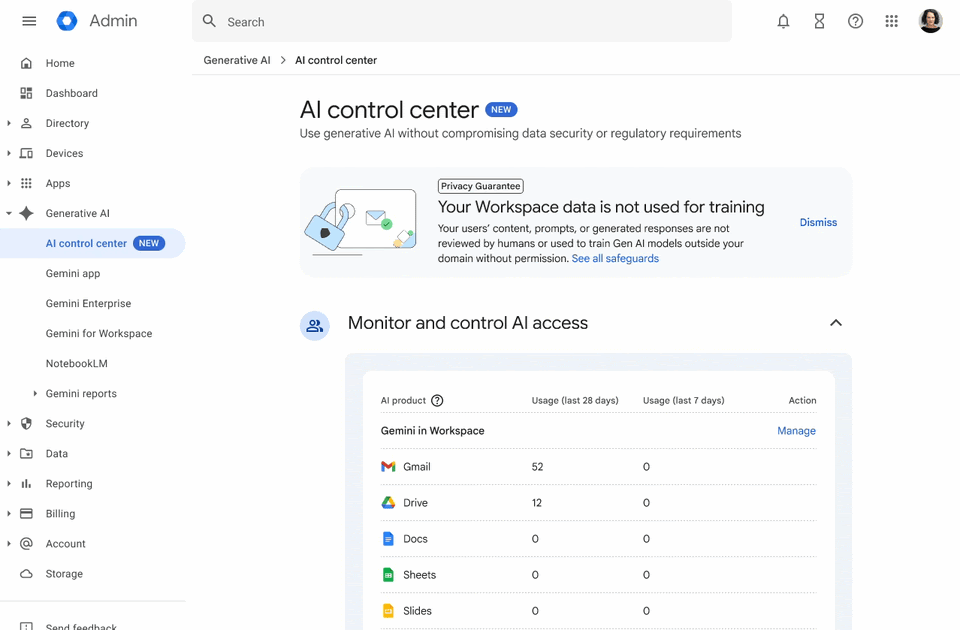Click the NEW badge beside page title
The width and height of the screenshot is (960, 630).
pos(501,110)
